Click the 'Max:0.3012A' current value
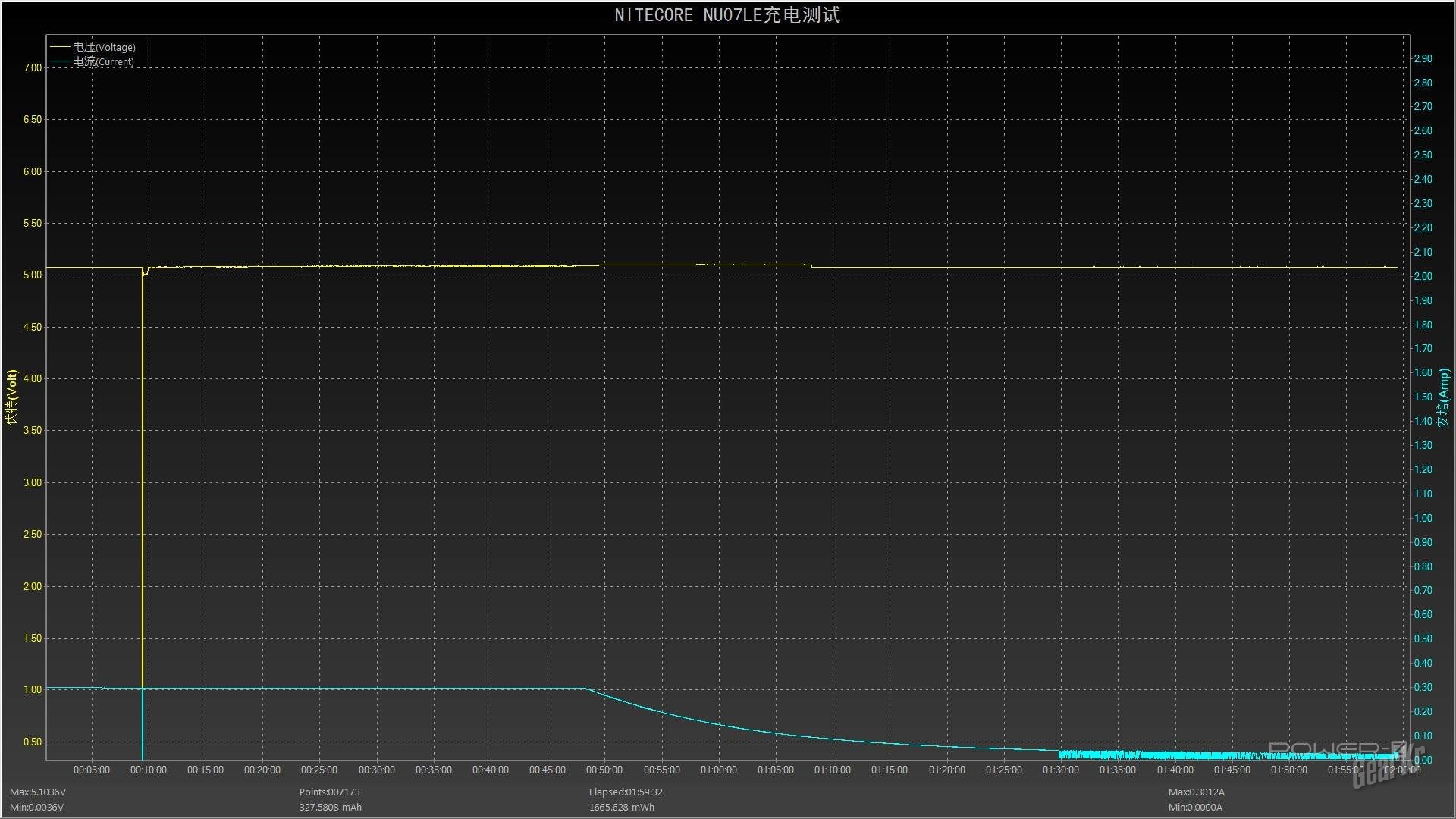 [x=1196, y=792]
